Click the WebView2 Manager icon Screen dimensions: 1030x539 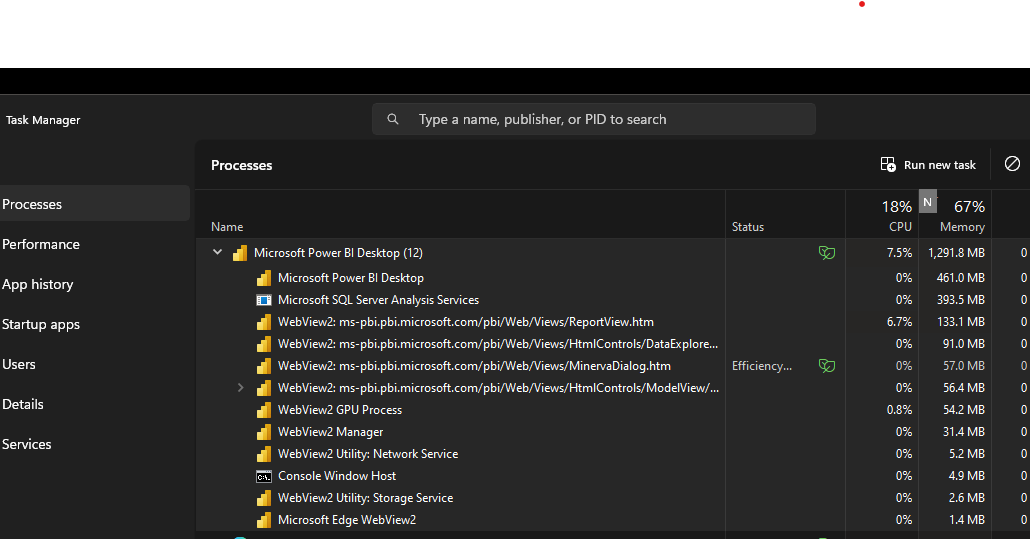pos(263,432)
